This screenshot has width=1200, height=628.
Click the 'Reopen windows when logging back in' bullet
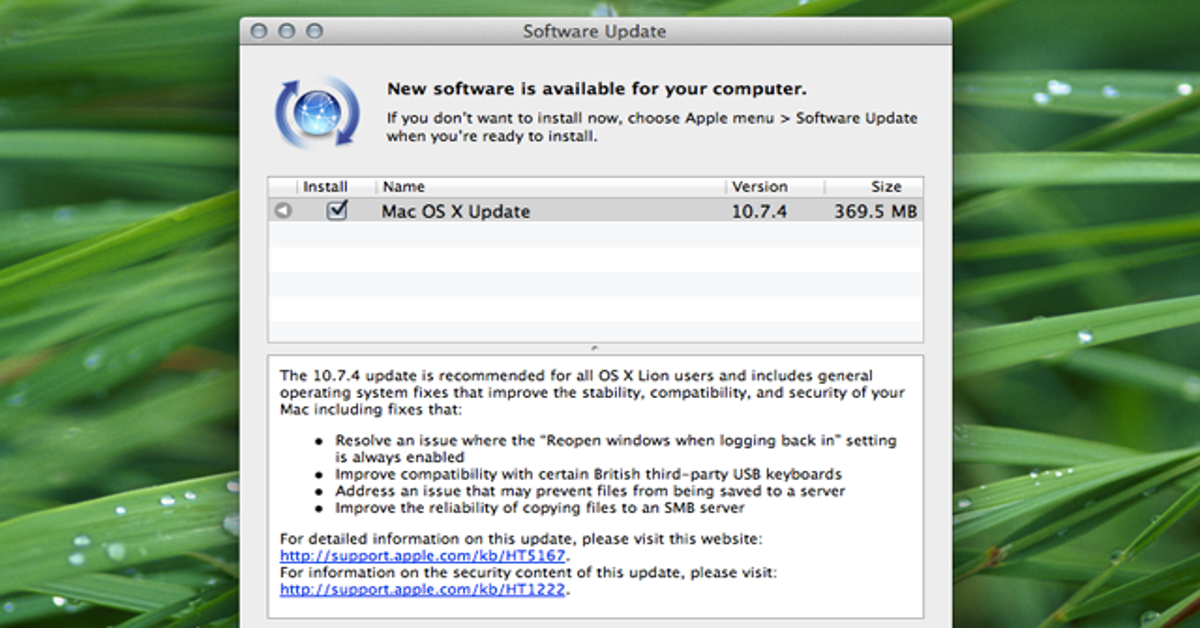coord(616,448)
